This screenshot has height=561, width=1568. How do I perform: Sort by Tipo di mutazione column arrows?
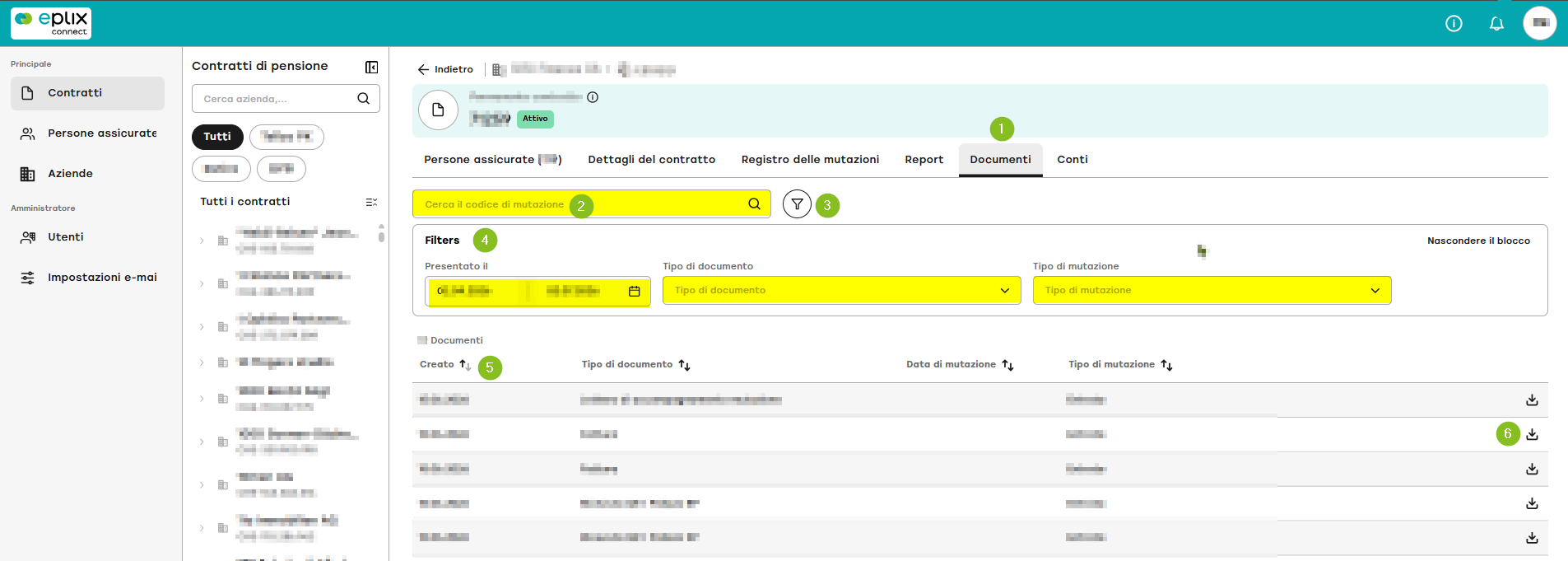tap(1166, 365)
